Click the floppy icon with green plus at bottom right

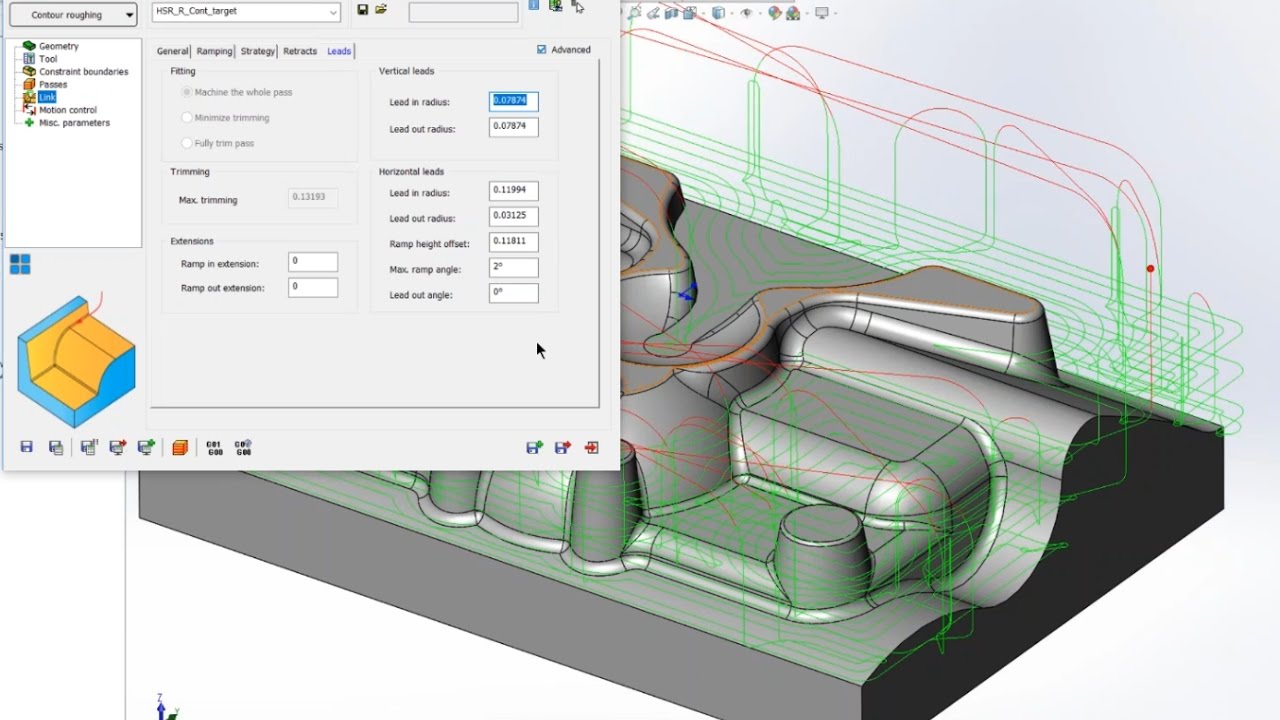(x=534, y=448)
